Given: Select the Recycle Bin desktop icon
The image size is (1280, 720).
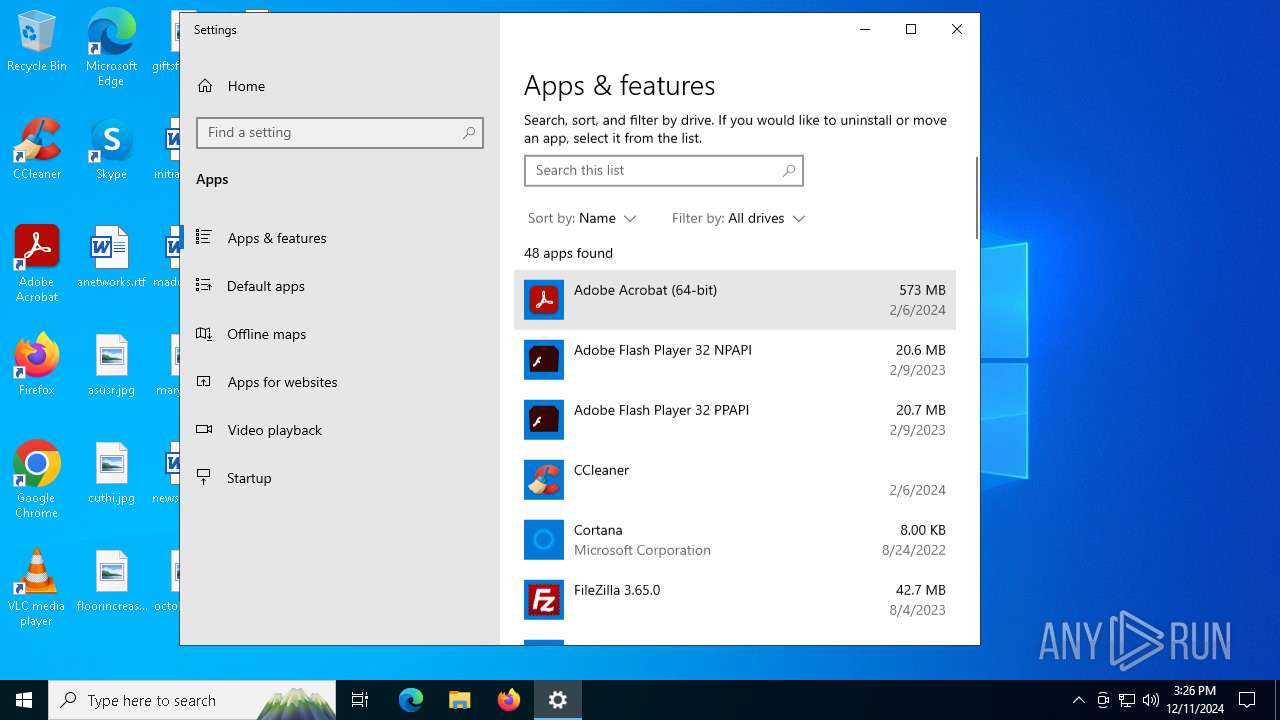Looking at the screenshot, I should click(37, 42).
